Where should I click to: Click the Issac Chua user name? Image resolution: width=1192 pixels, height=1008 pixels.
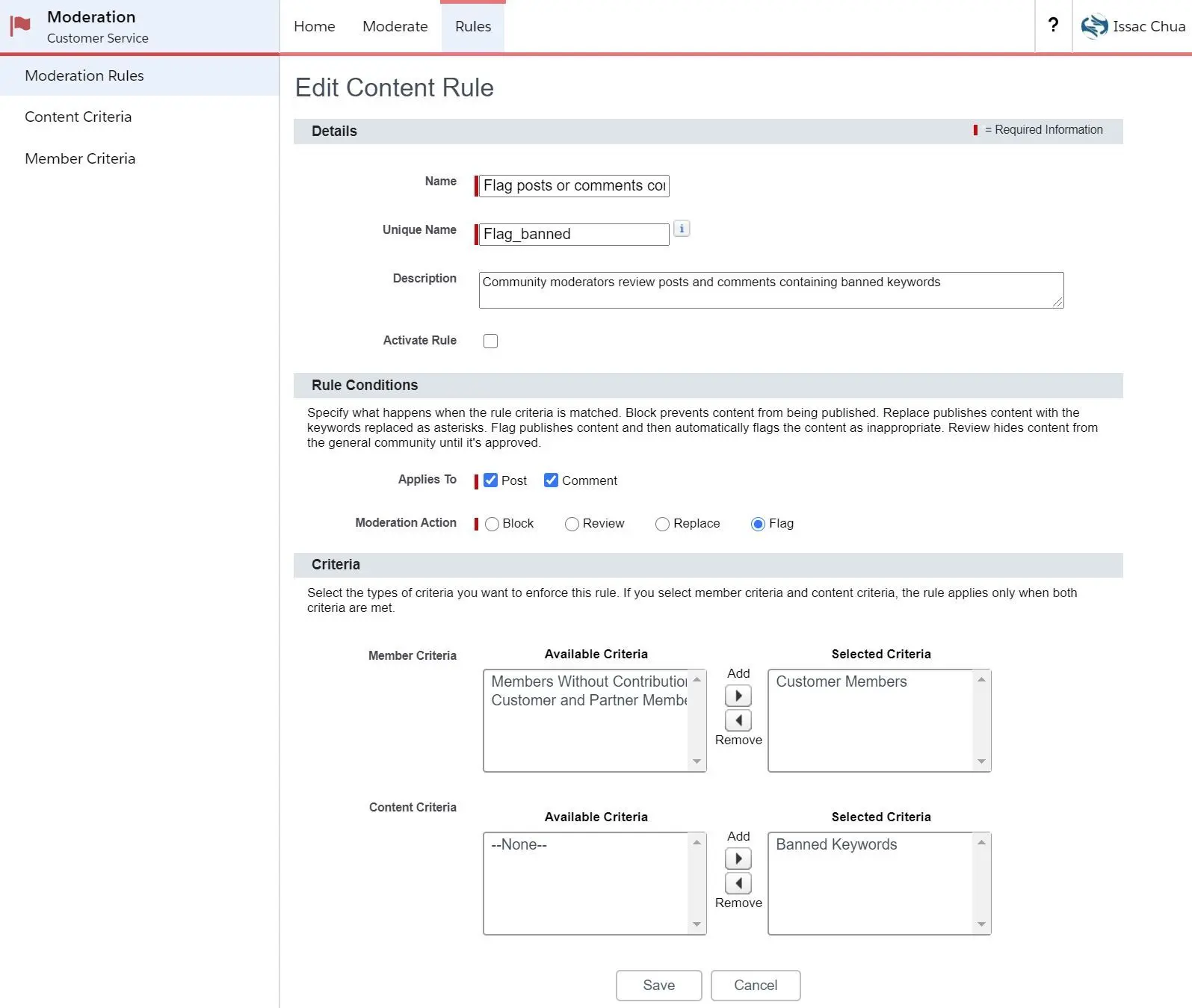tap(1149, 26)
